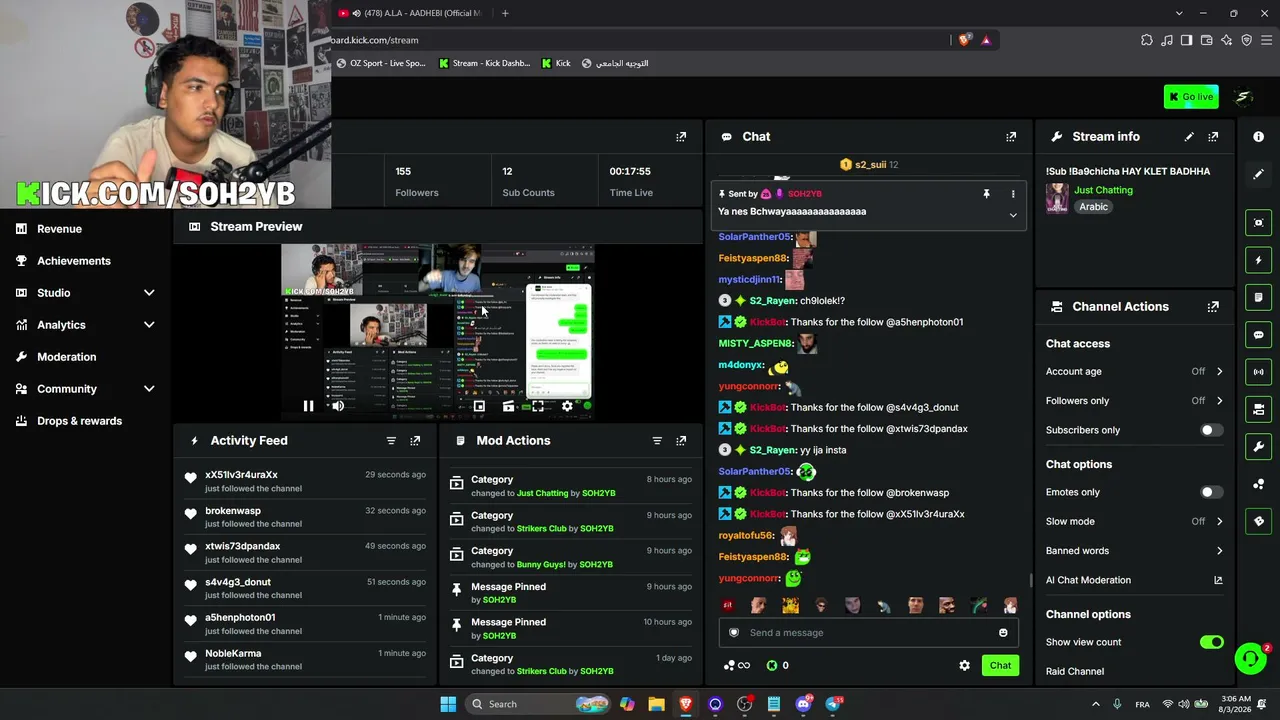Select the brokenwasp follow entry
The width and height of the screenshot is (1280, 720).
[305, 517]
